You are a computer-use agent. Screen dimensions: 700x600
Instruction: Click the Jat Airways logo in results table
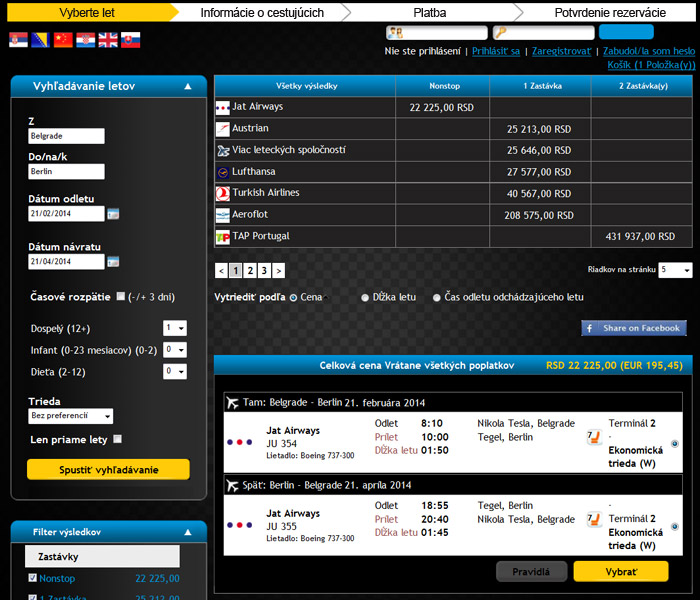click(223, 108)
